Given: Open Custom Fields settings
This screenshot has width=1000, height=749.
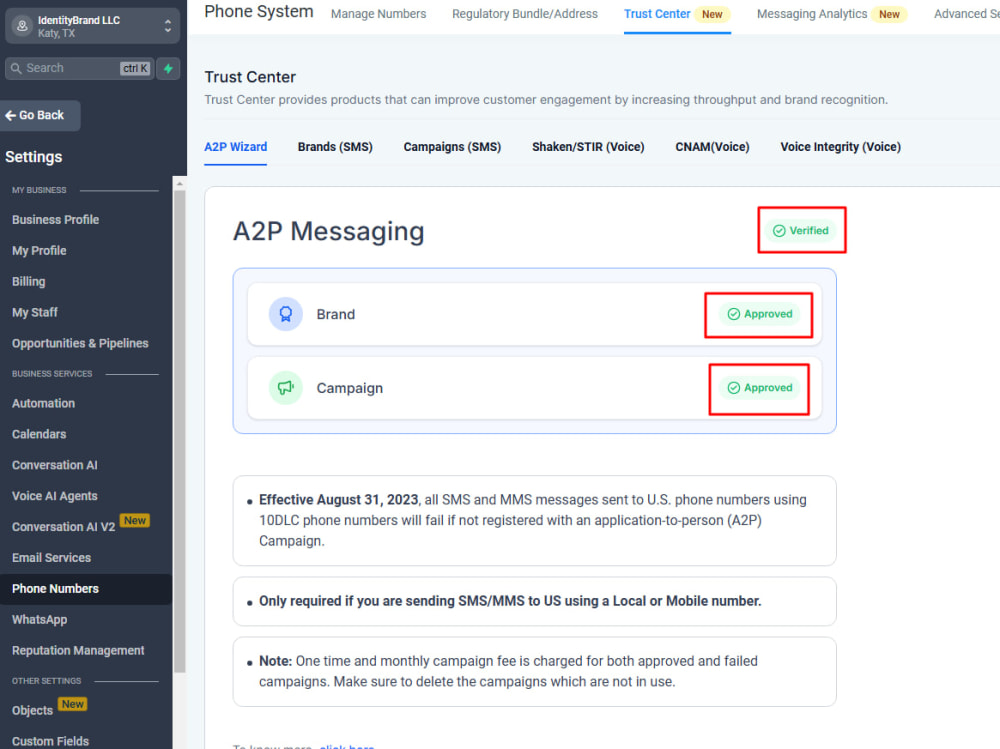Looking at the screenshot, I should (50, 741).
